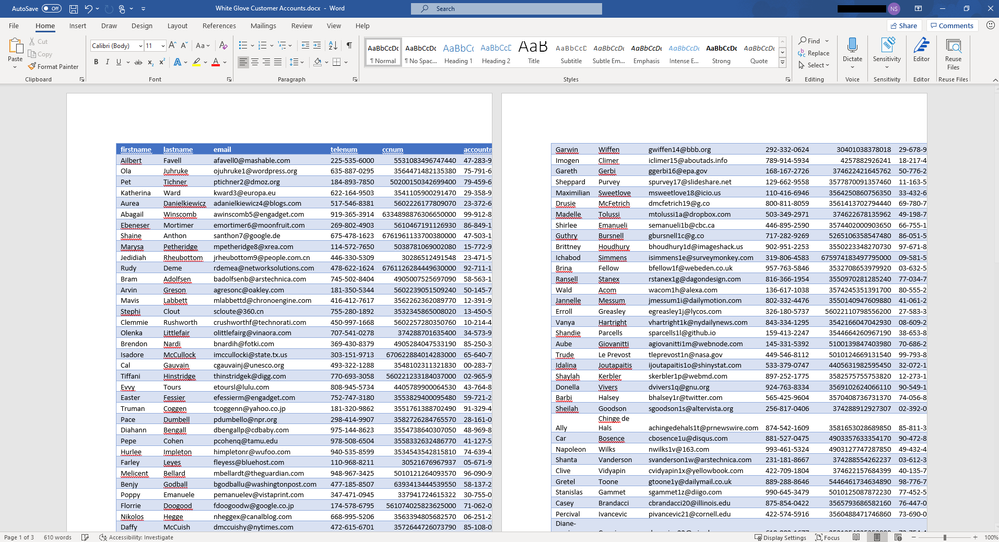Apply red font color
Image resolution: width=999 pixels, height=542 pixels.
point(215,62)
